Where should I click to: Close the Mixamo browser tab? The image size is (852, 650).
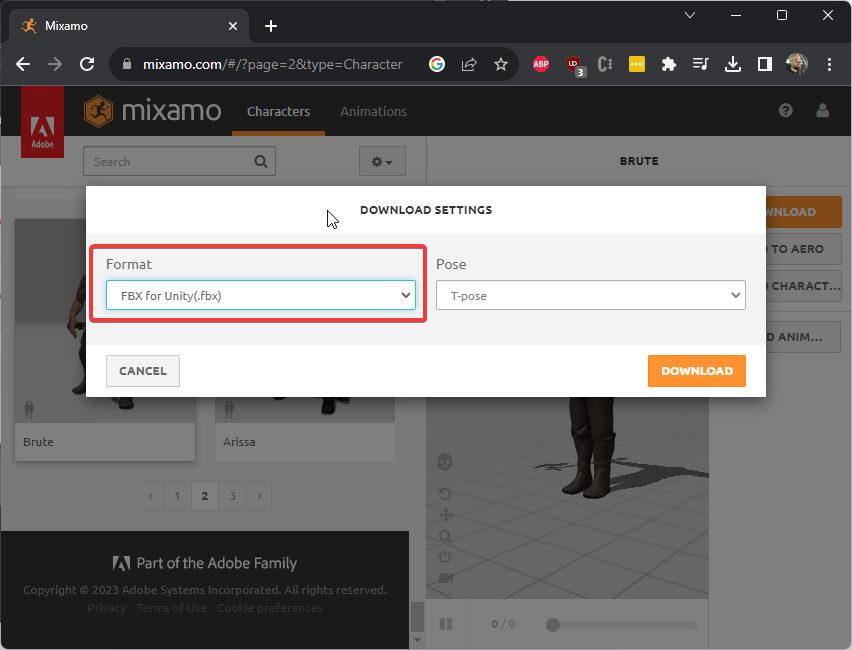pos(233,26)
